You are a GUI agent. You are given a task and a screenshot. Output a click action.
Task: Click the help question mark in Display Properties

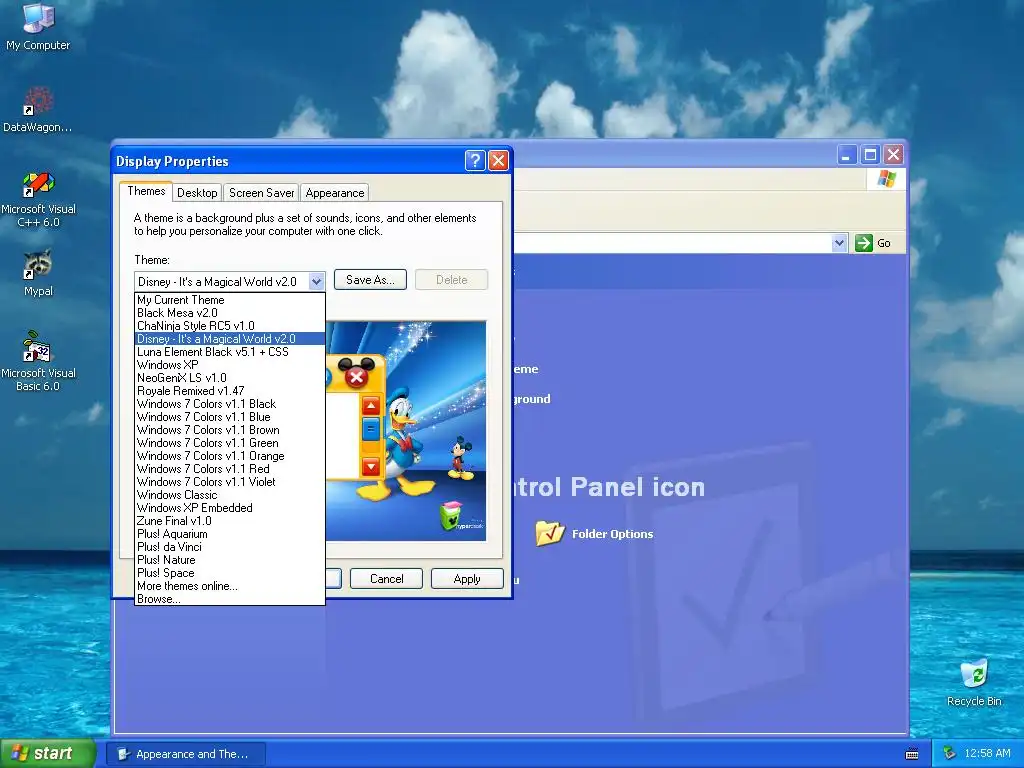475,160
